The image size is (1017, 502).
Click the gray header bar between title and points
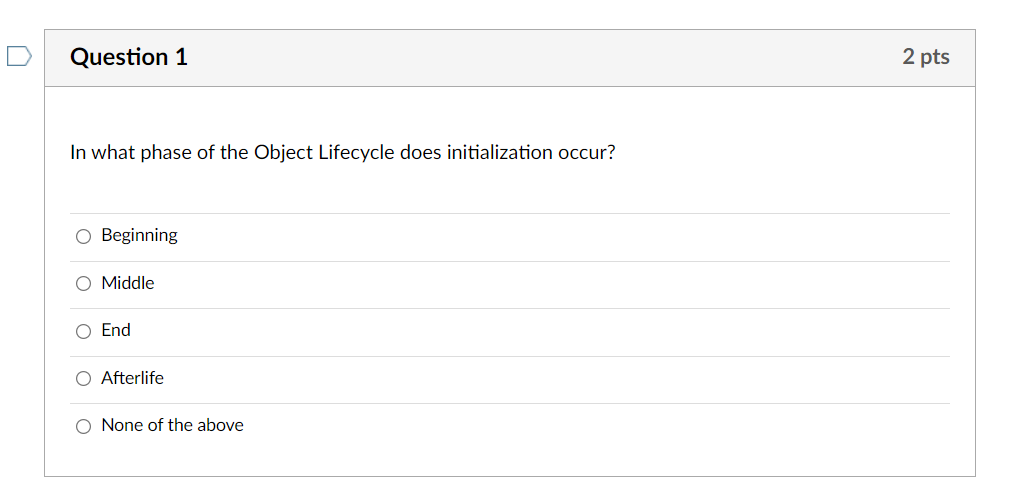[x=540, y=57]
